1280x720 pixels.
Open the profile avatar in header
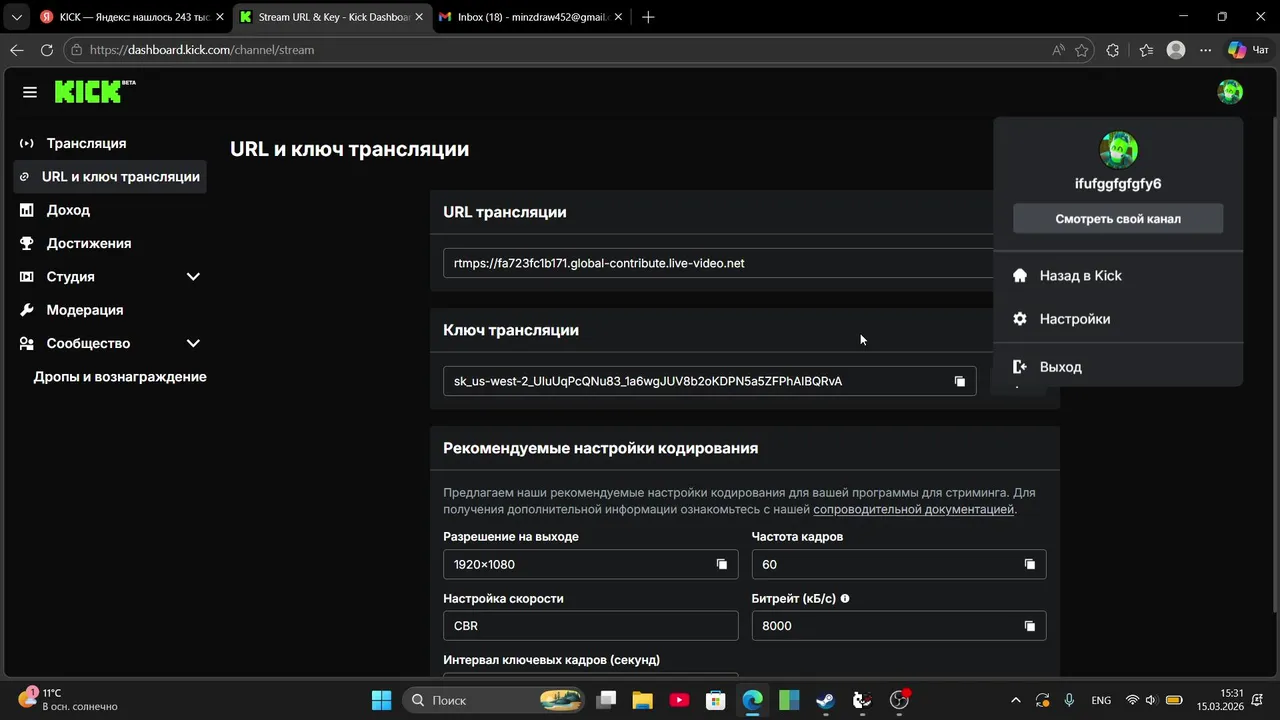pos(1230,92)
